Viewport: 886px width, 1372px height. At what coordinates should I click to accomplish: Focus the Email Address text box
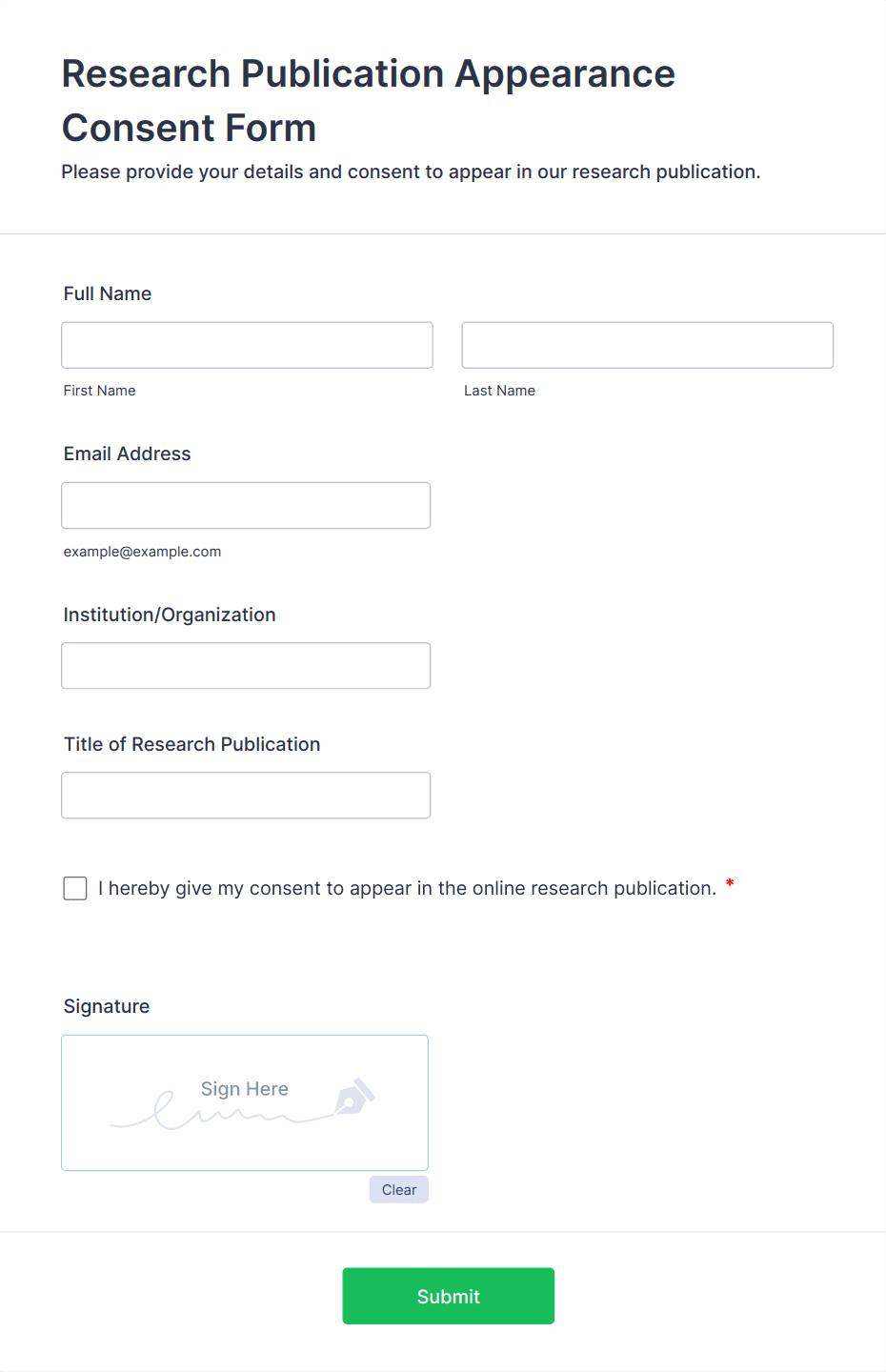[x=246, y=505]
